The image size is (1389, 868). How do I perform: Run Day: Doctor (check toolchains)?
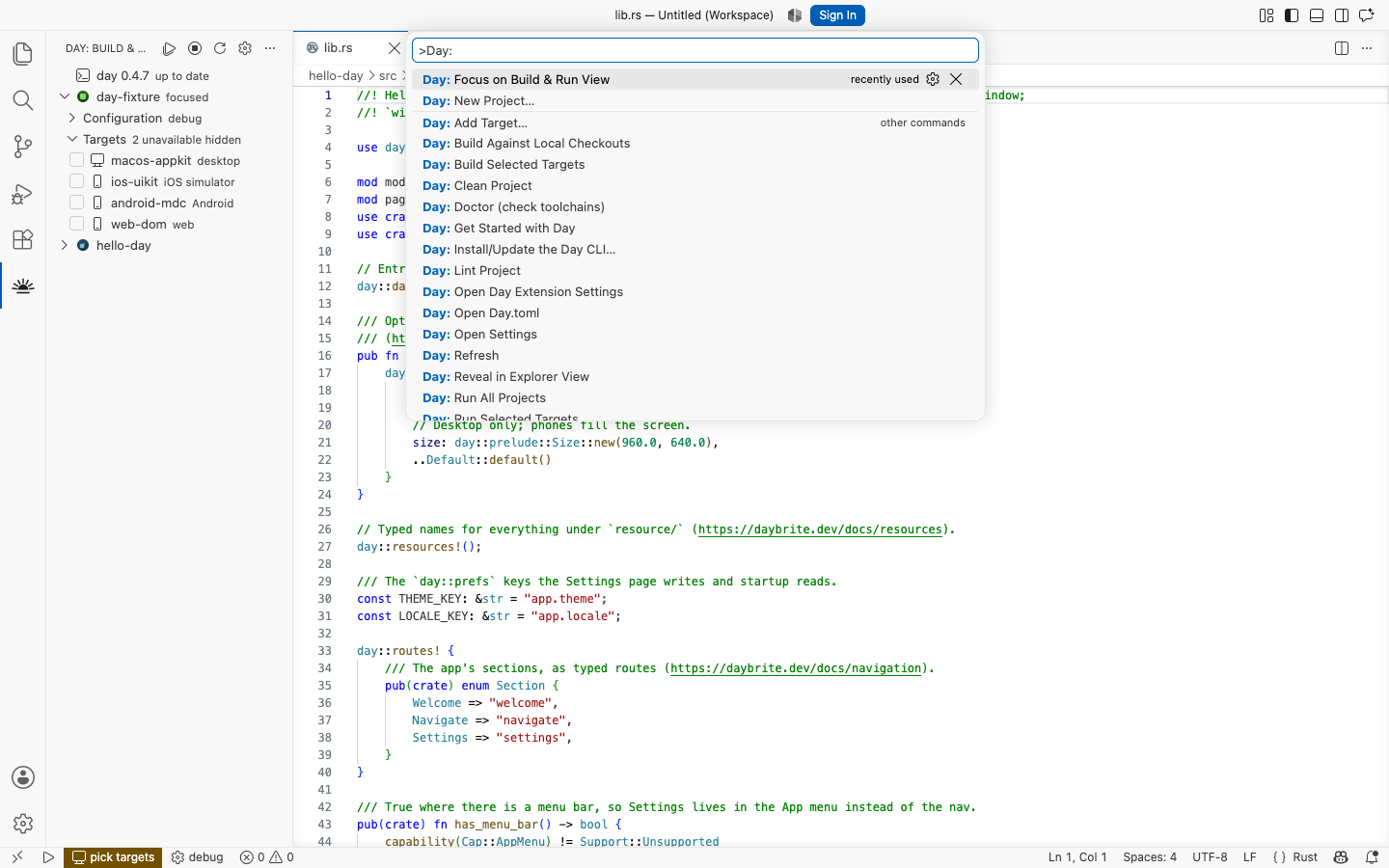tap(695, 207)
